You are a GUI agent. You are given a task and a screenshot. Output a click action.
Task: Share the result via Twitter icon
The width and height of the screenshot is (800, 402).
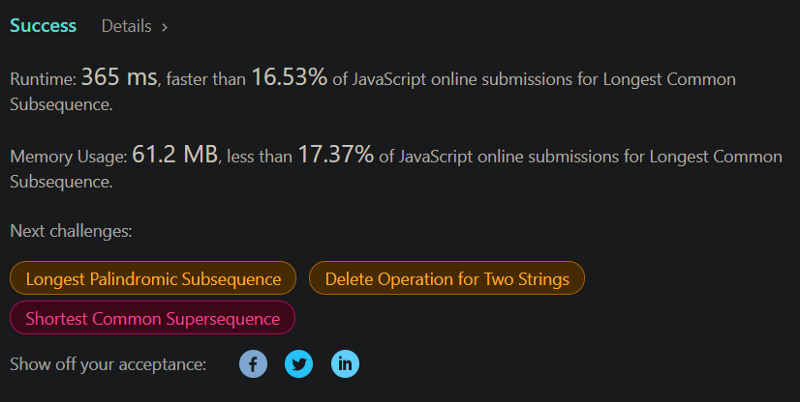coord(299,364)
